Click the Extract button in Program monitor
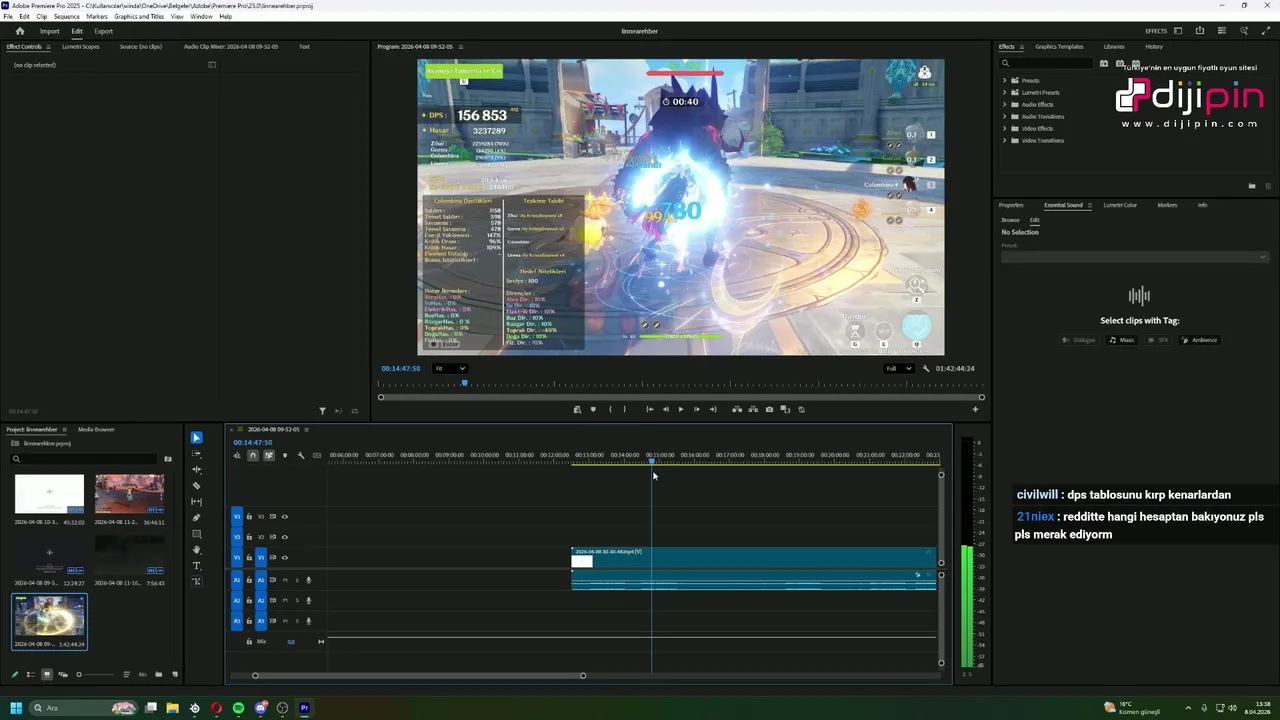 pos(753,409)
